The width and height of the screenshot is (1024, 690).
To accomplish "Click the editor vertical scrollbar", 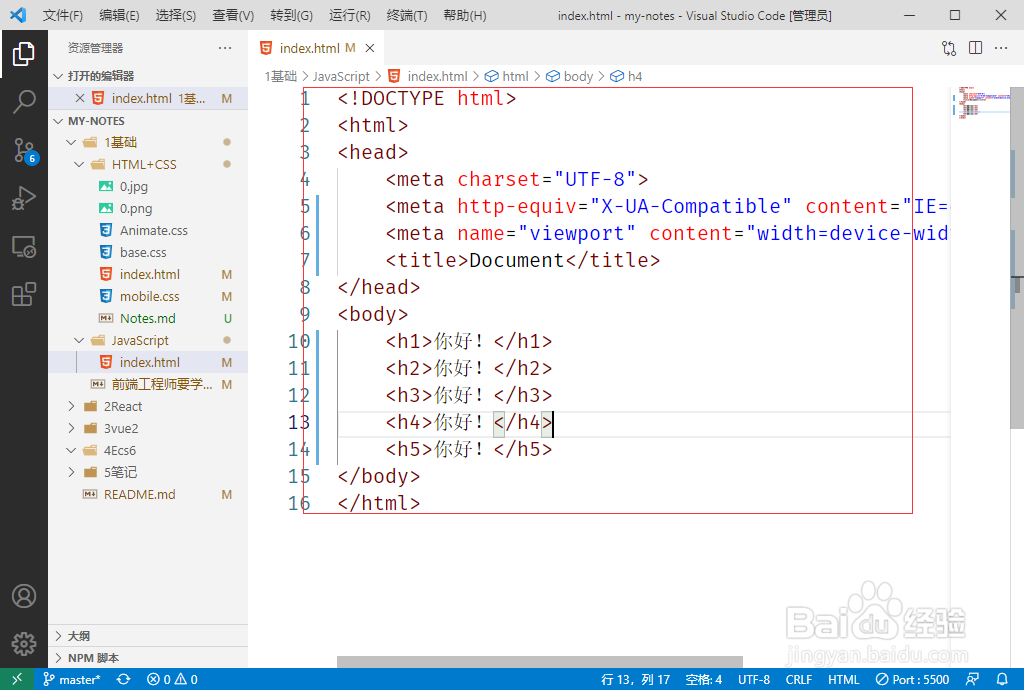I will pyautogui.click(x=1017, y=258).
